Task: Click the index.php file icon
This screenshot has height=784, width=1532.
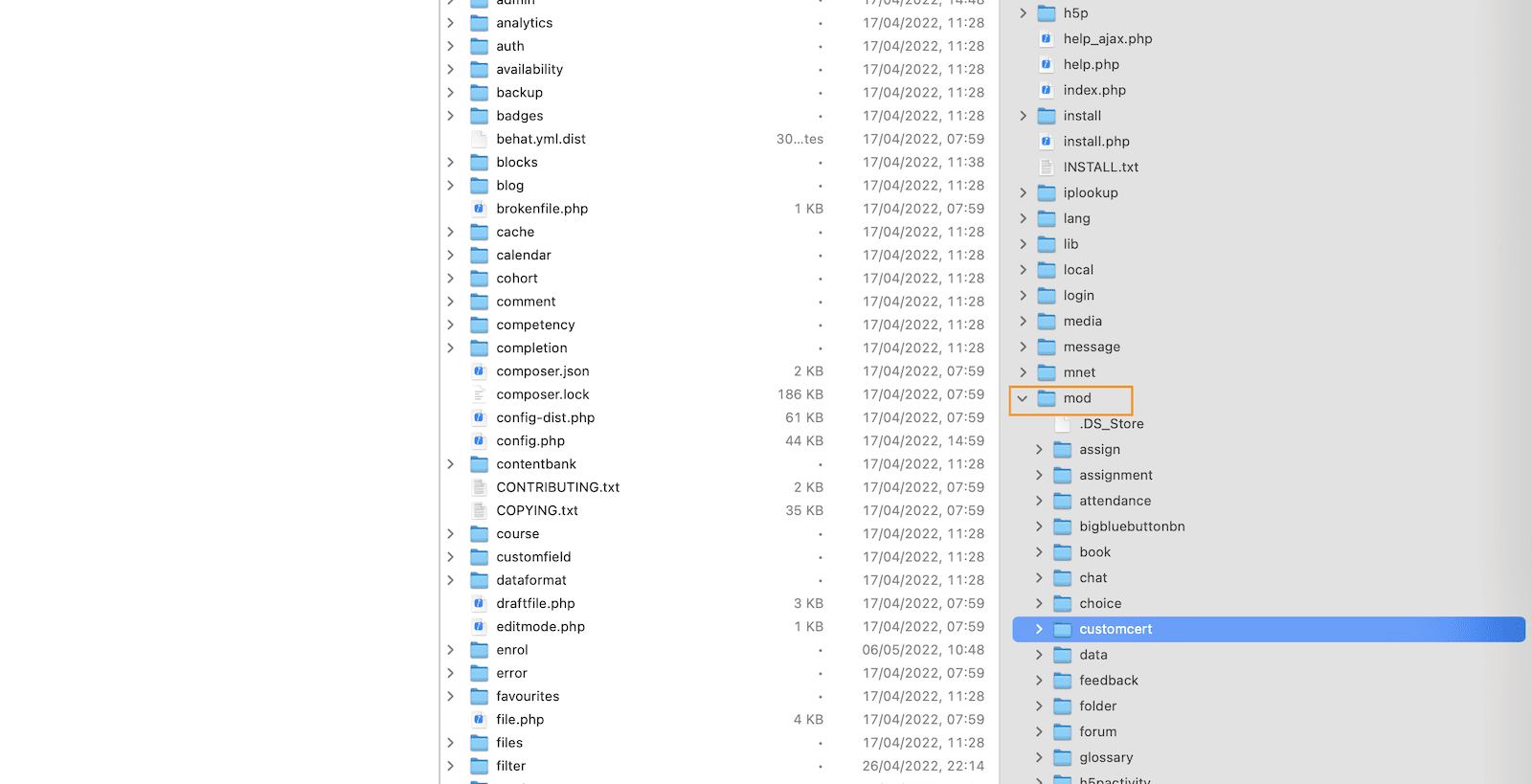Action: 1047,90
